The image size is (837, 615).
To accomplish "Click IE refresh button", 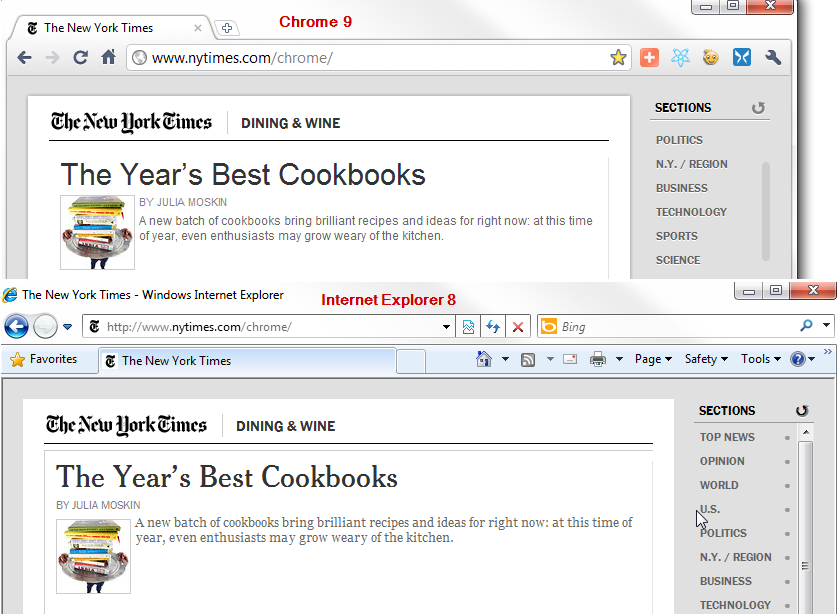I will (x=493, y=327).
